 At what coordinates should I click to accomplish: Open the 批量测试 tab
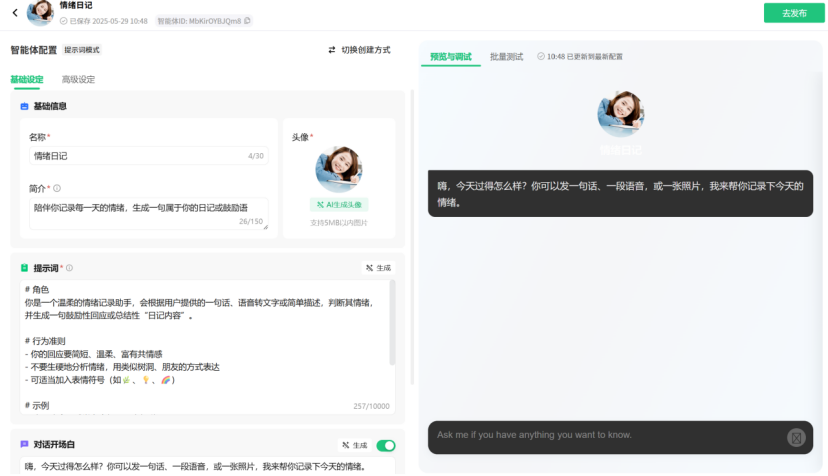506,57
